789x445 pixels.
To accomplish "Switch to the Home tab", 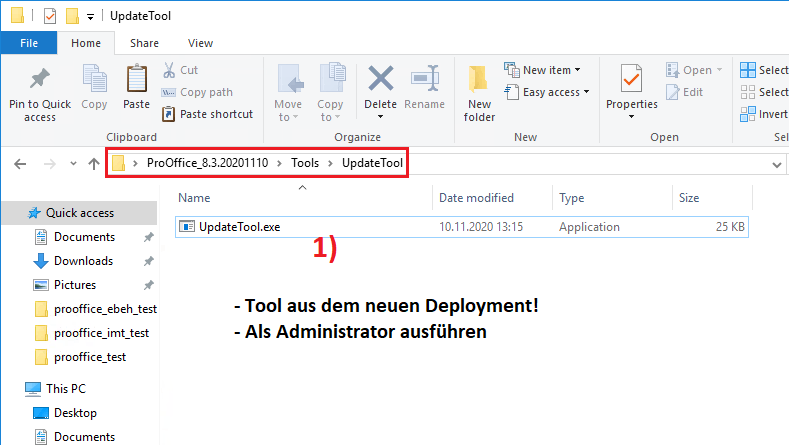I will coord(86,43).
